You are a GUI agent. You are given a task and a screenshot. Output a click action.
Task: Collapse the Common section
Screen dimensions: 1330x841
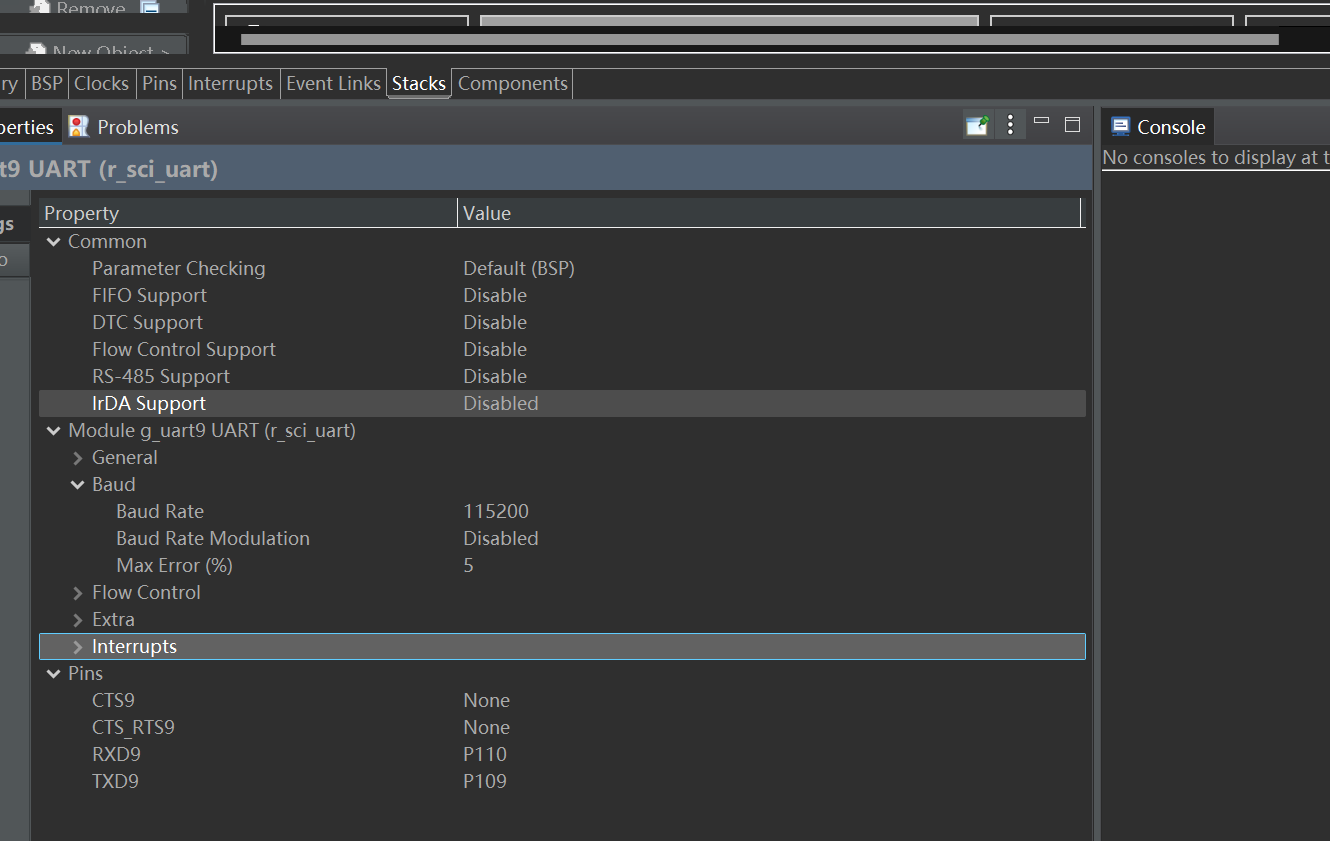pos(54,242)
